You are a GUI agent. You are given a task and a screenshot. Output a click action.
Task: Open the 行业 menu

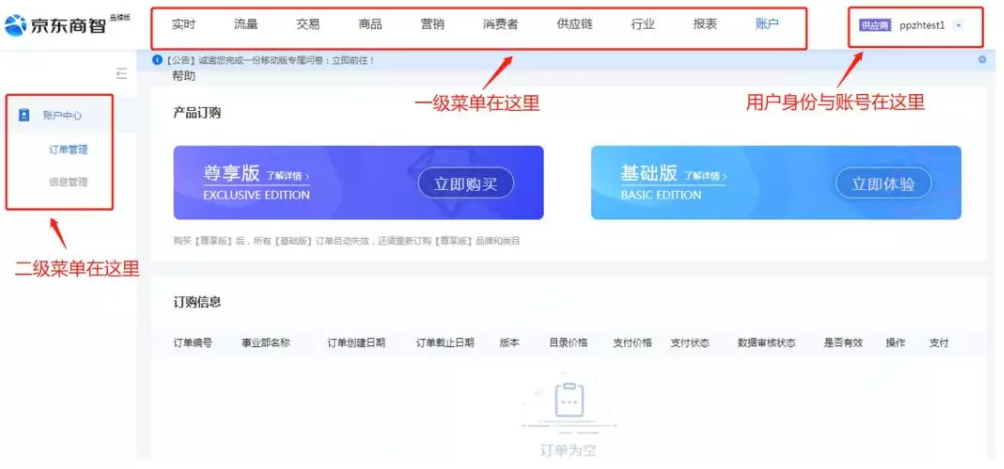tap(643, 25)
